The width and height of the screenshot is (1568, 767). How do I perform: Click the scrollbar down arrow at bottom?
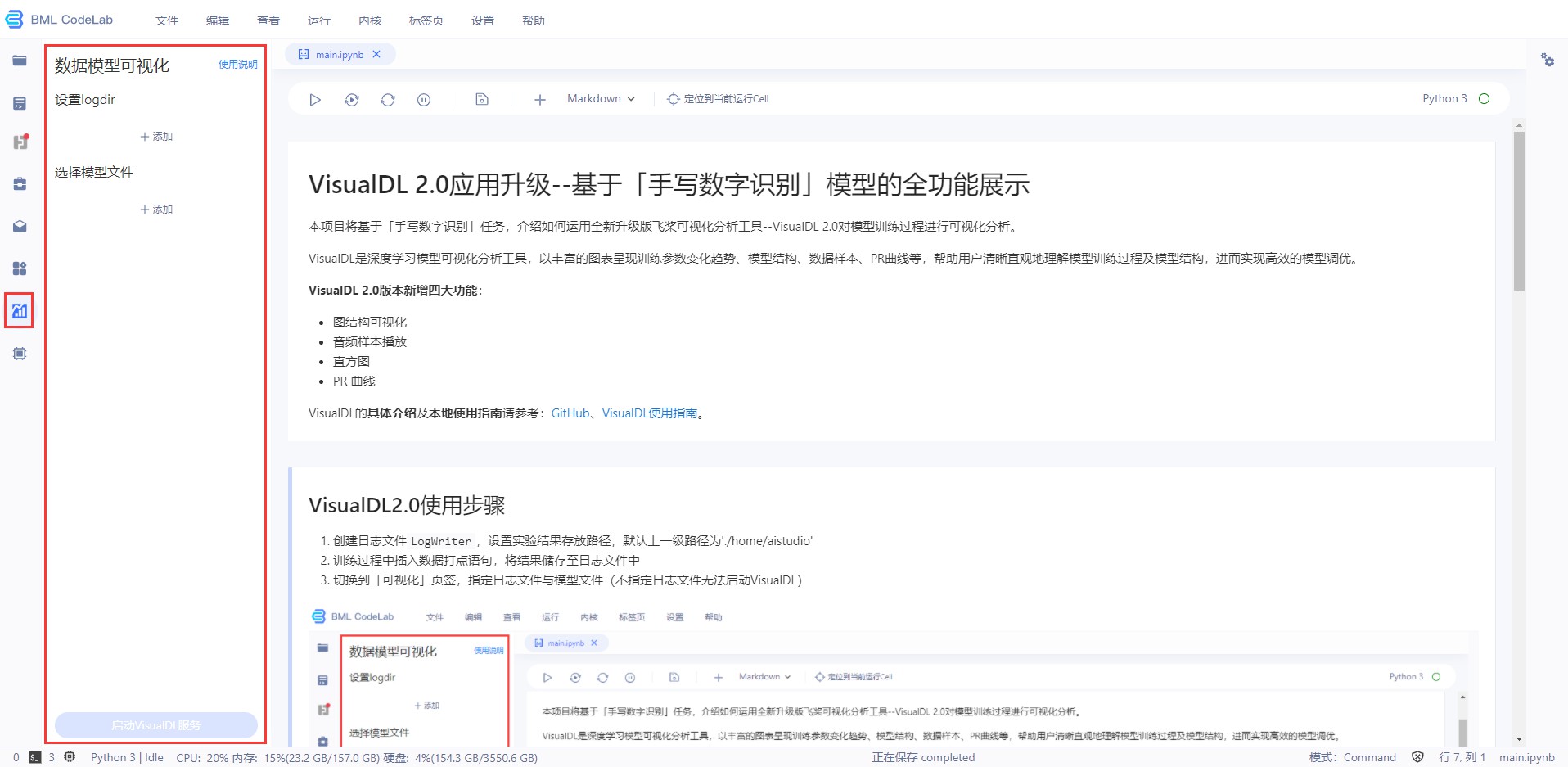click(1519, 739)
